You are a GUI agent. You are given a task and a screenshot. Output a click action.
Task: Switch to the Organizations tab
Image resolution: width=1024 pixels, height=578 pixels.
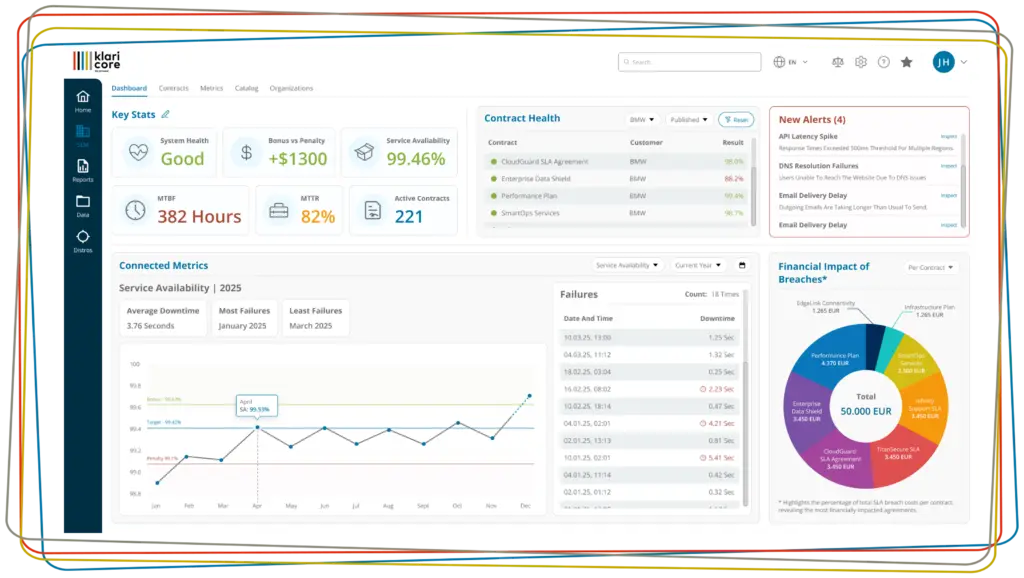291,88
